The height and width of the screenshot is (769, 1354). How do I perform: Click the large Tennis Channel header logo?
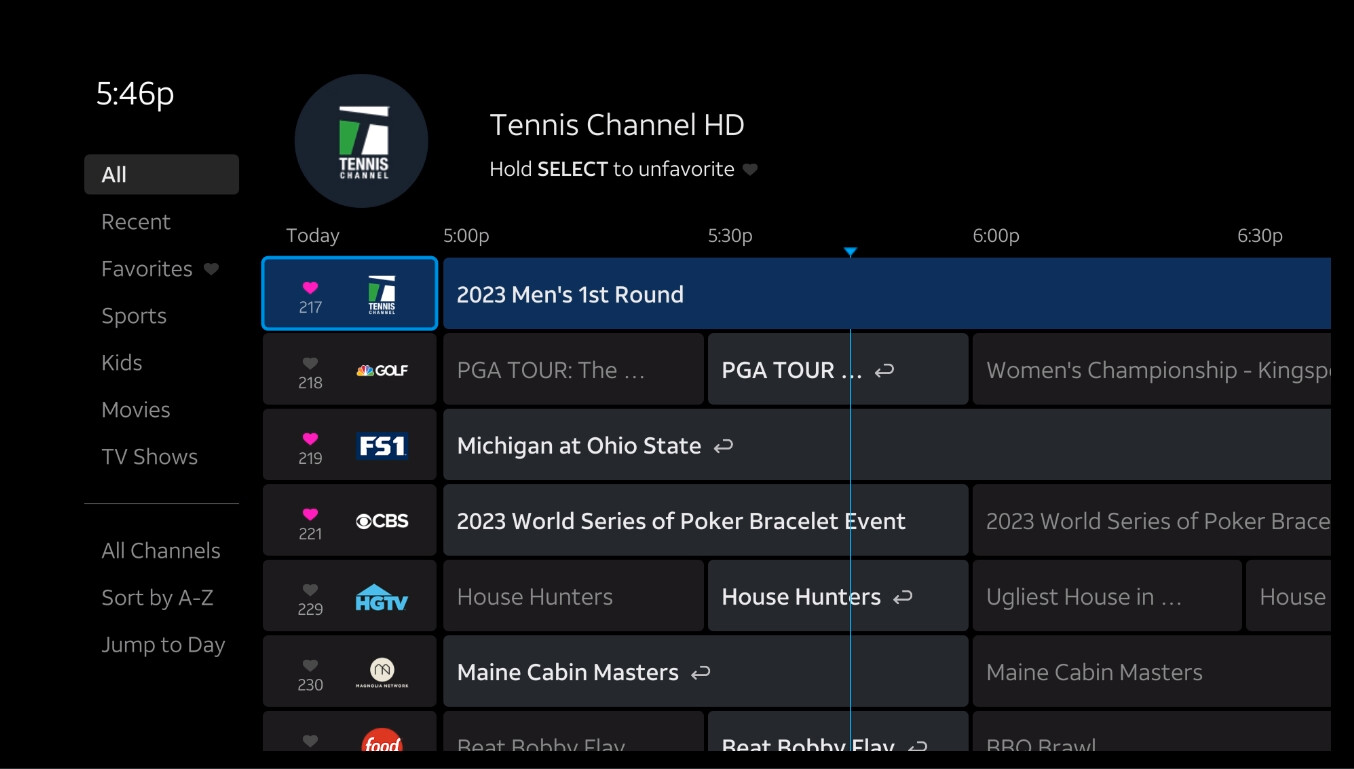(361, 141)
